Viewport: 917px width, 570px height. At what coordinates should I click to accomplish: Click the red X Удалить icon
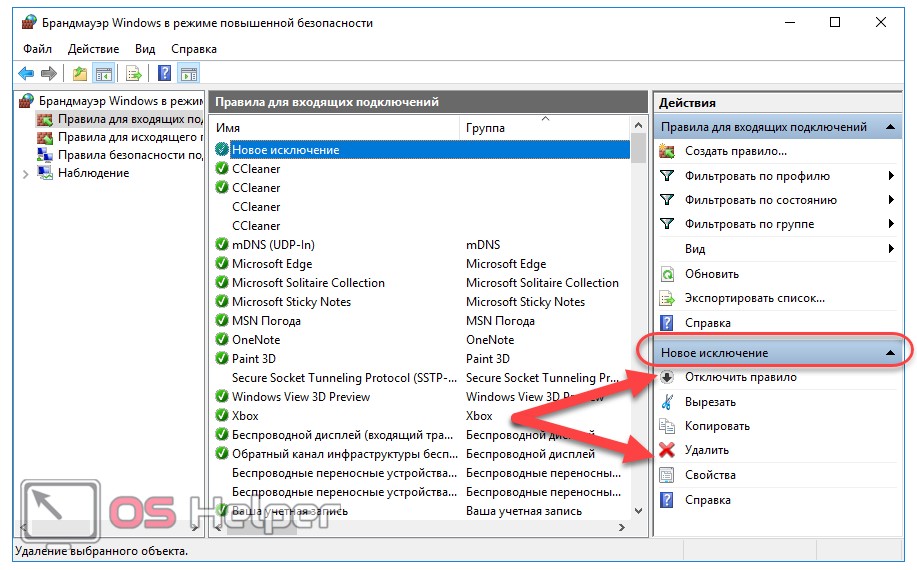coord(667,451)
